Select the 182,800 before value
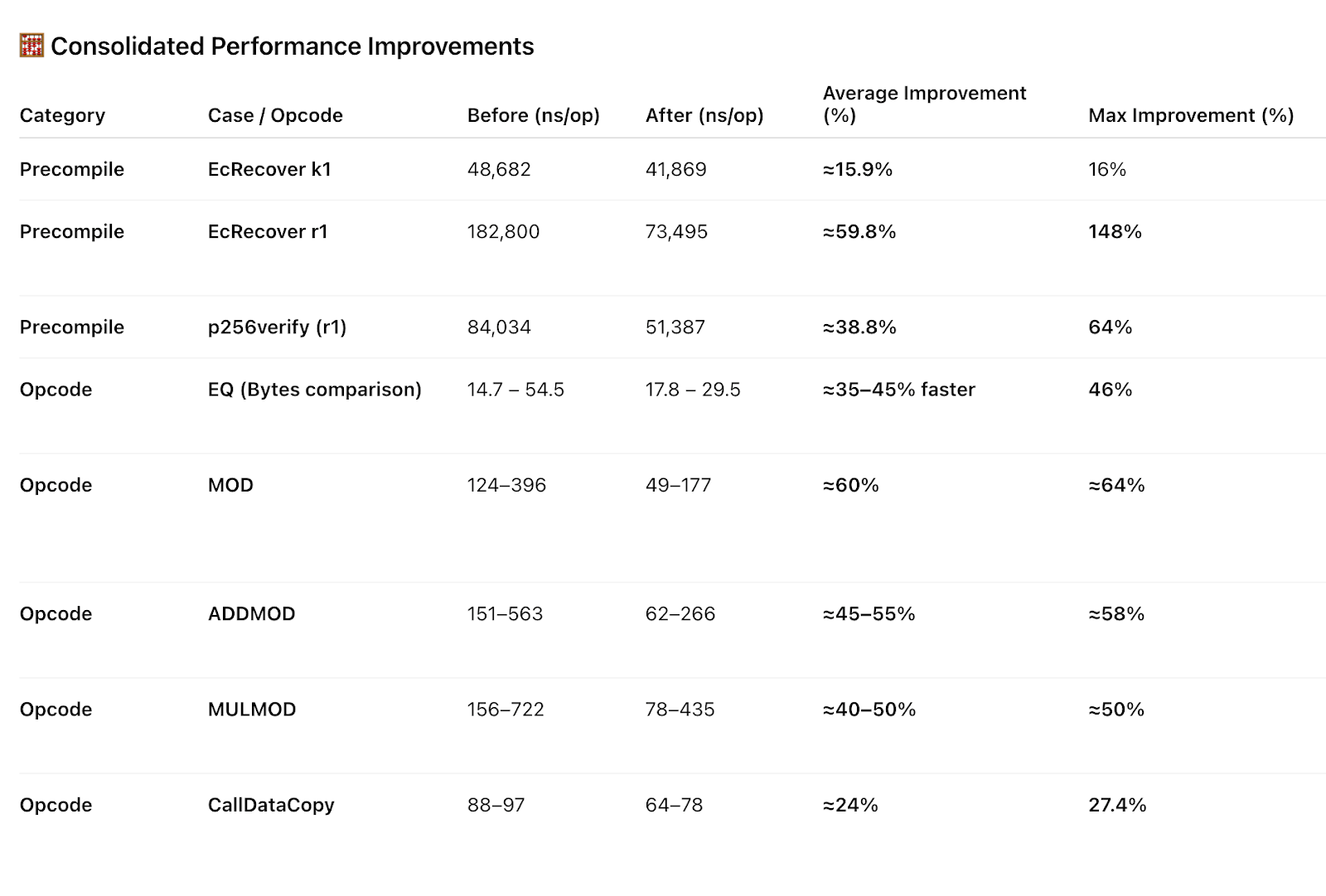 click(x=503, y=231)
